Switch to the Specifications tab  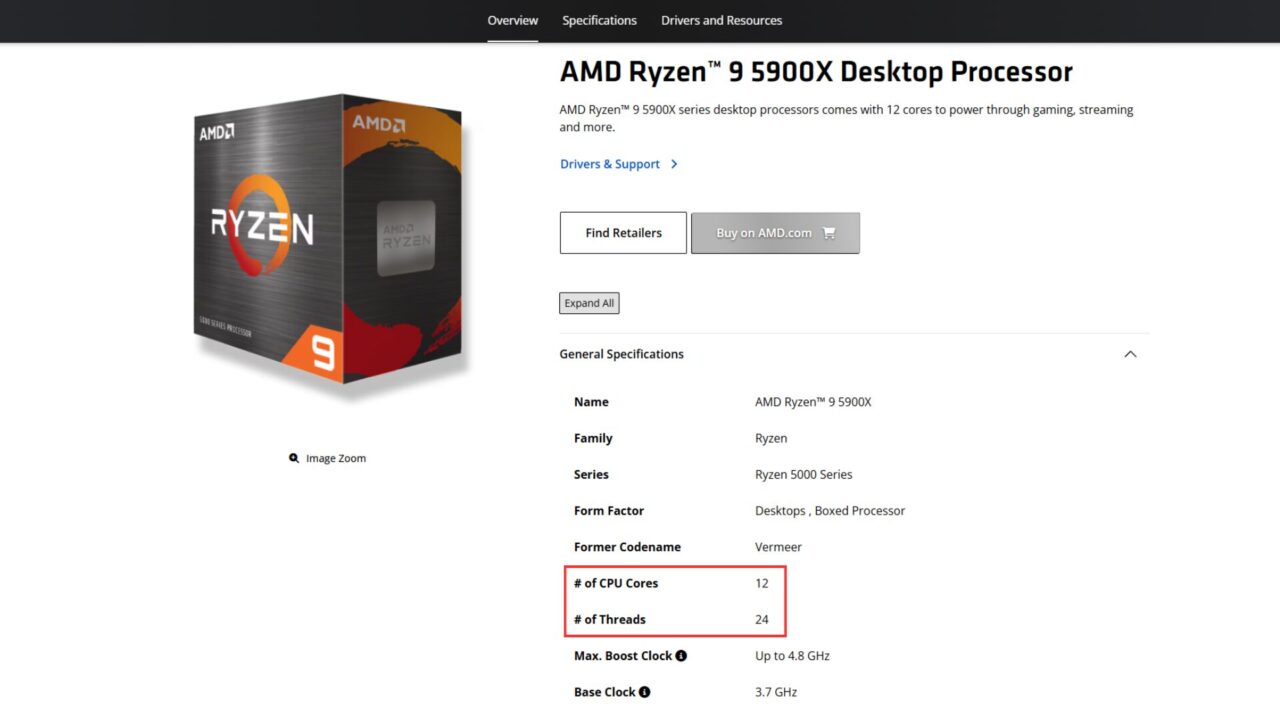599,20
